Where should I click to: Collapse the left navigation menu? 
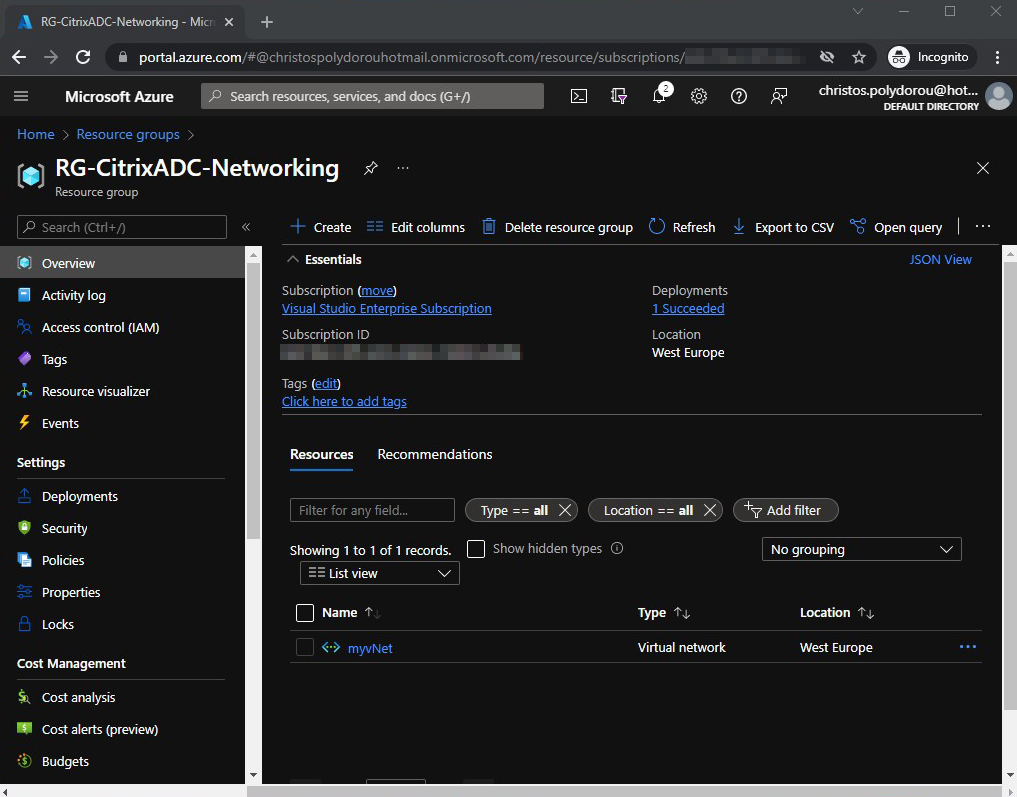coord(246,227)
